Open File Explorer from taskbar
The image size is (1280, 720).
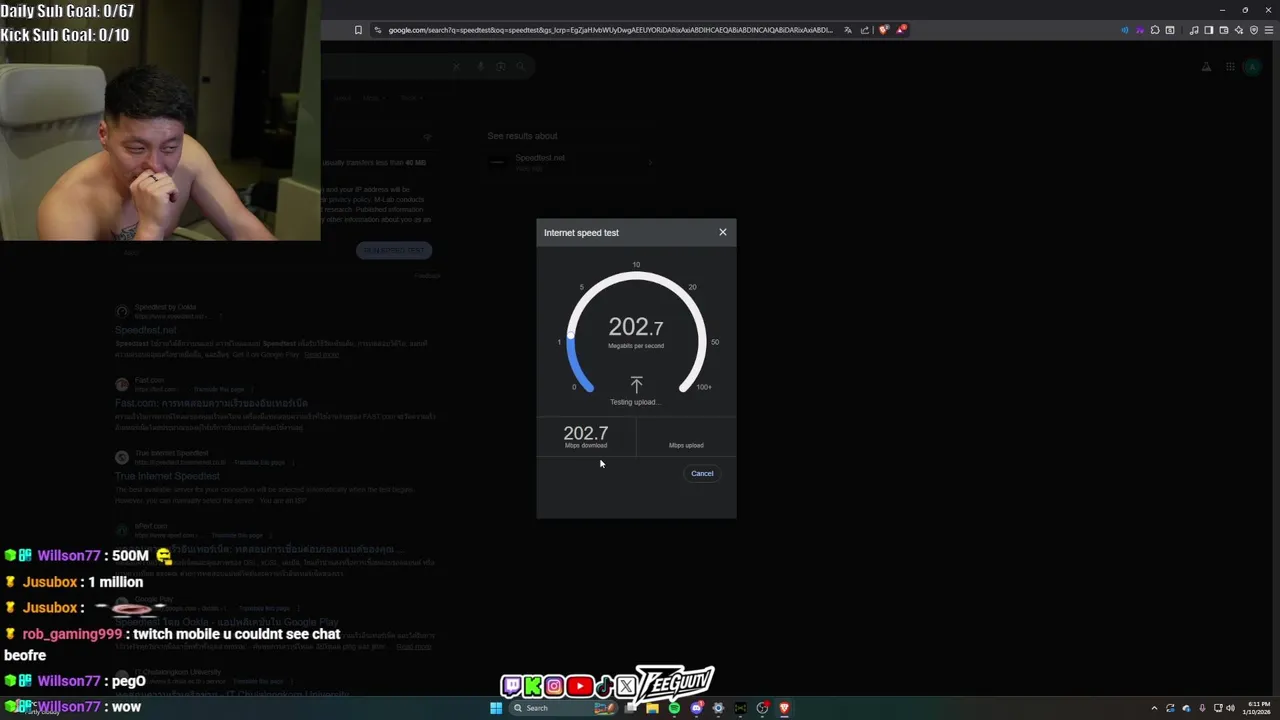[x=652, y=708]
